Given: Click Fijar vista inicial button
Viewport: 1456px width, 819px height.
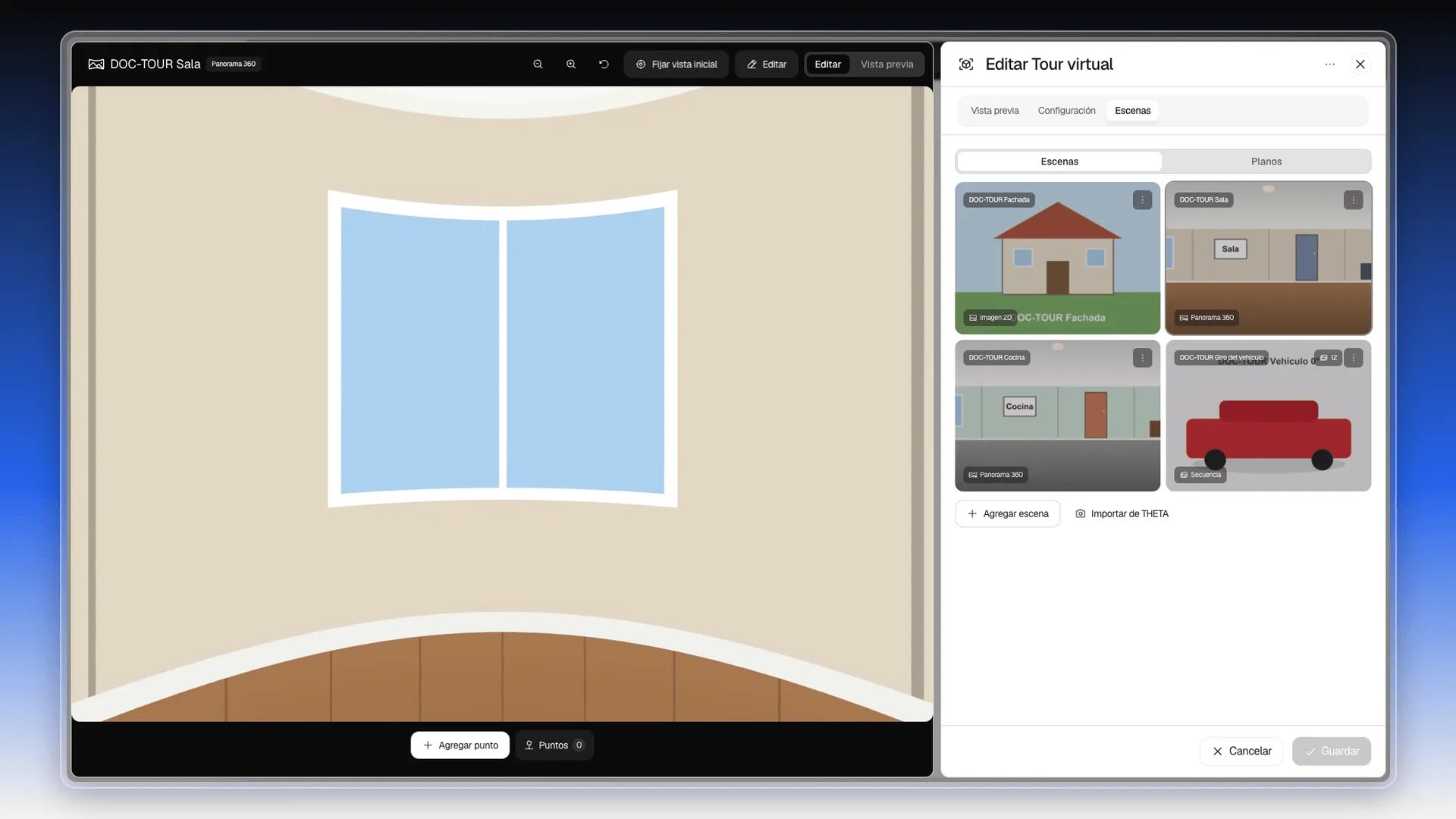Looking at the screenshot, I should [676, 64].
